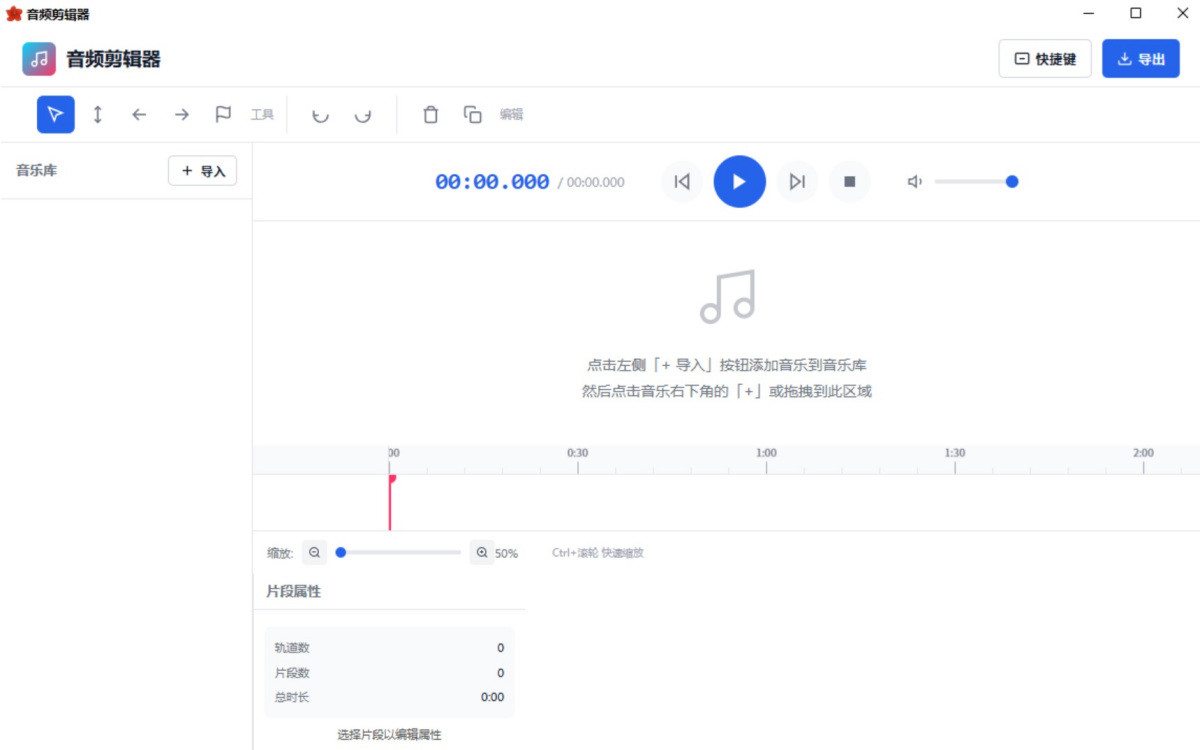
Task: Mute audio via the speaker icon
Action: tap(914, 181)
